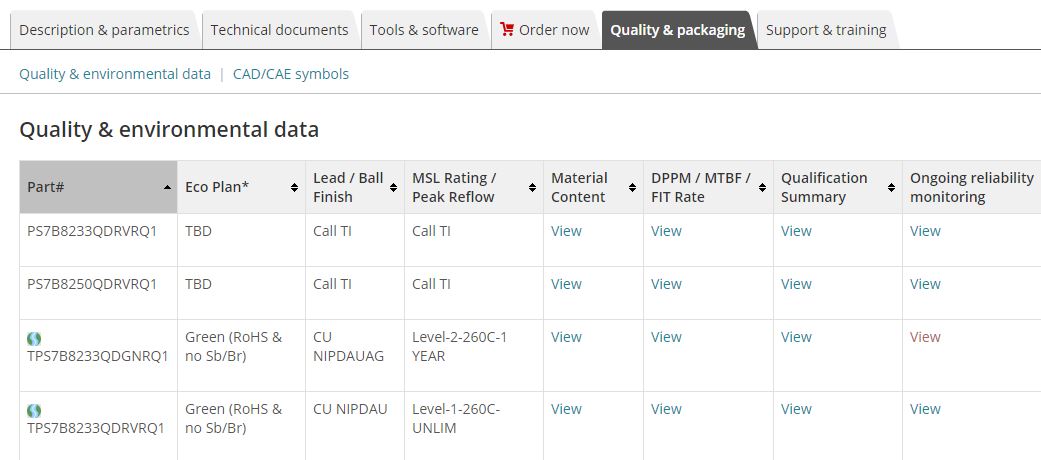Open the Tools & software tab

click(424, 30)
